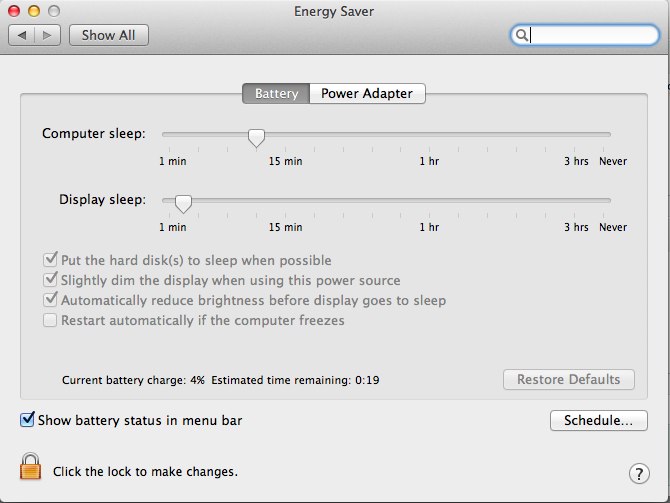Click the Energy Saver window title
This screenshot has width=670, height=503.
point(334,12)
